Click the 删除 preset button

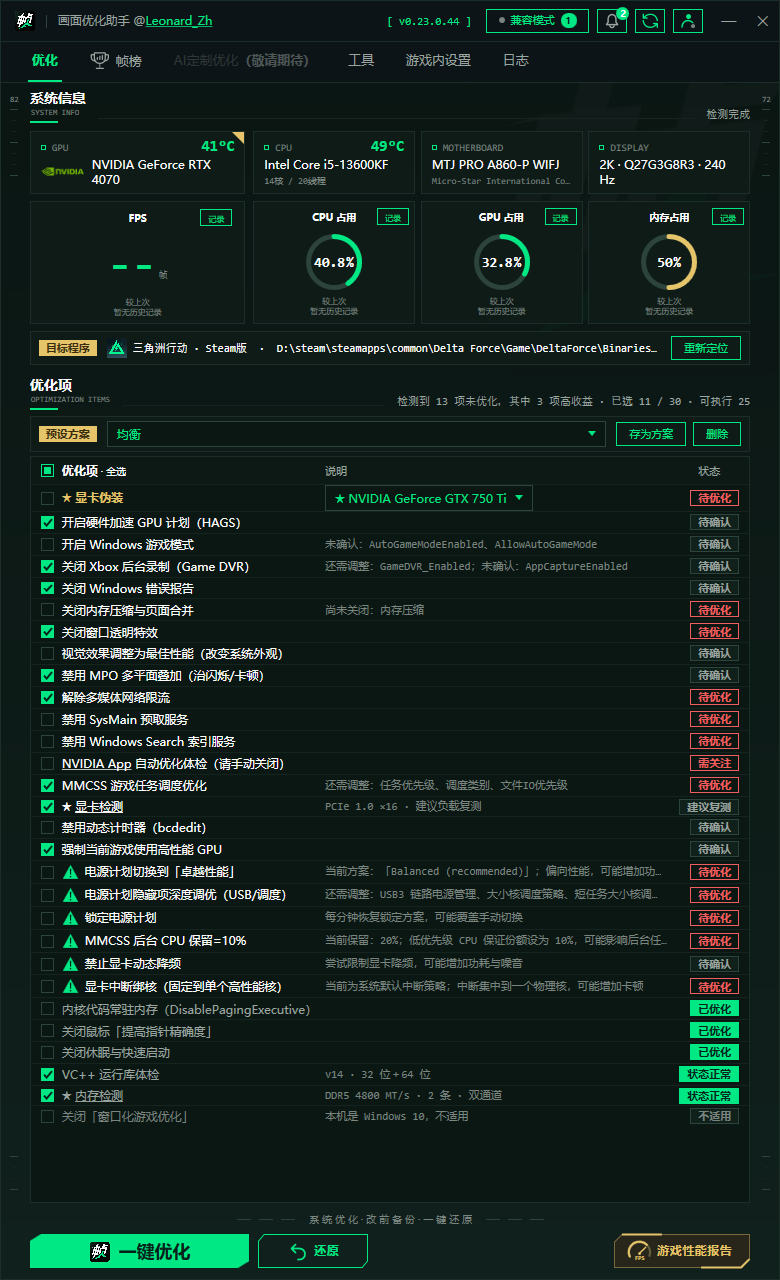pos(717,434)
